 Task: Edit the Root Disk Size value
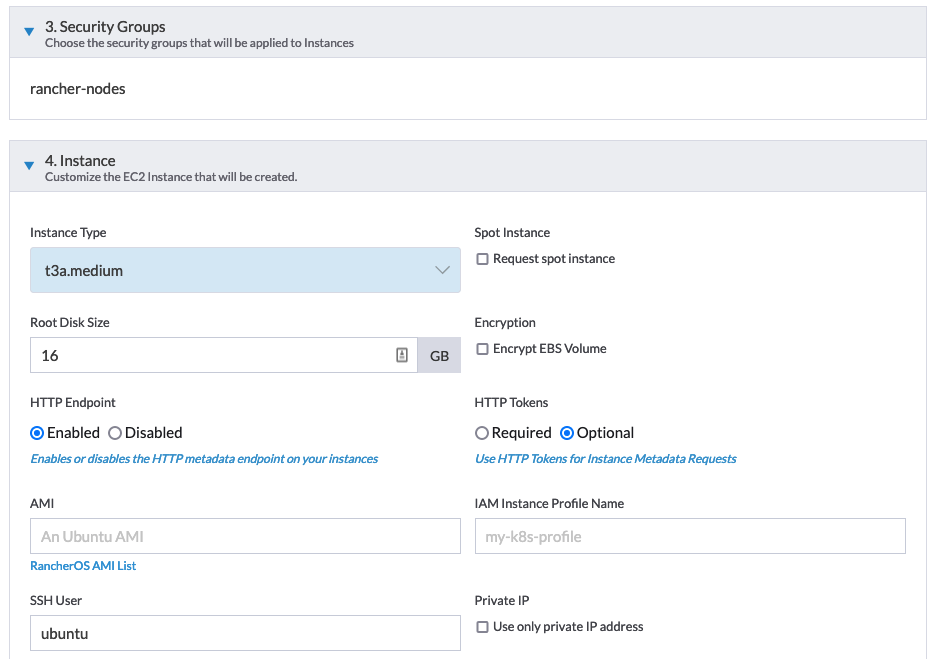coord(200,355)
